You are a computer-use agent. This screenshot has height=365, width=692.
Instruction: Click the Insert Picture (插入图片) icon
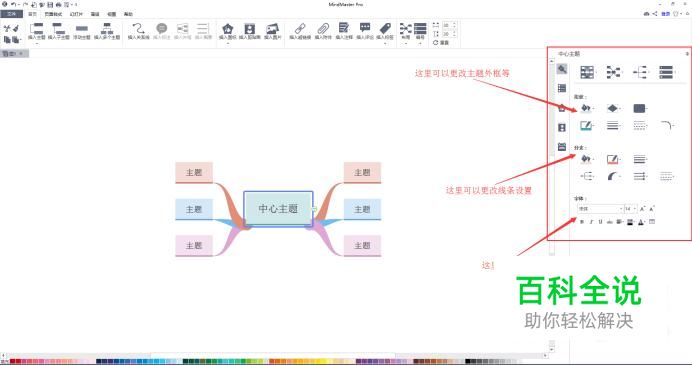tap(272, 29)
